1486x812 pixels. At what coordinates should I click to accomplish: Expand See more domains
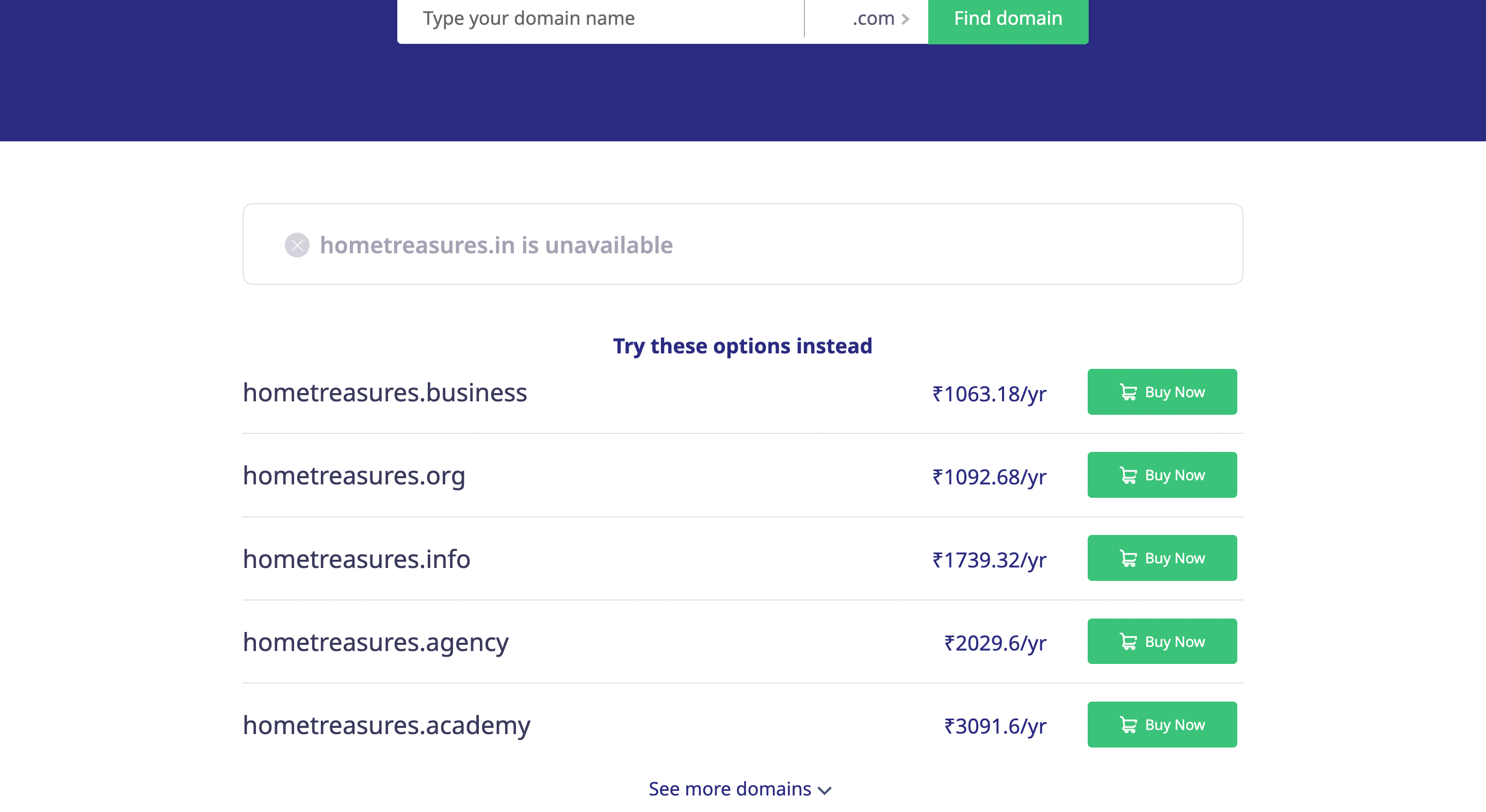coord(730,788)
